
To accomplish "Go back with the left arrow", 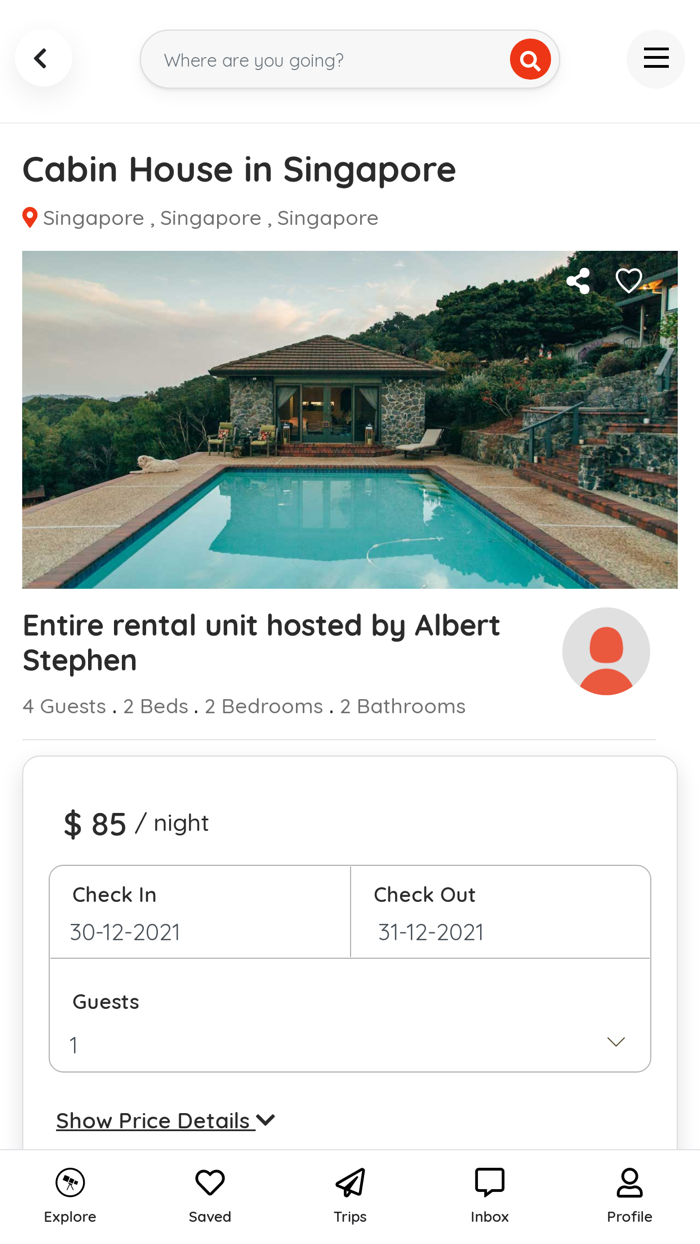I will pyautogui.click(x=43, y=57).
